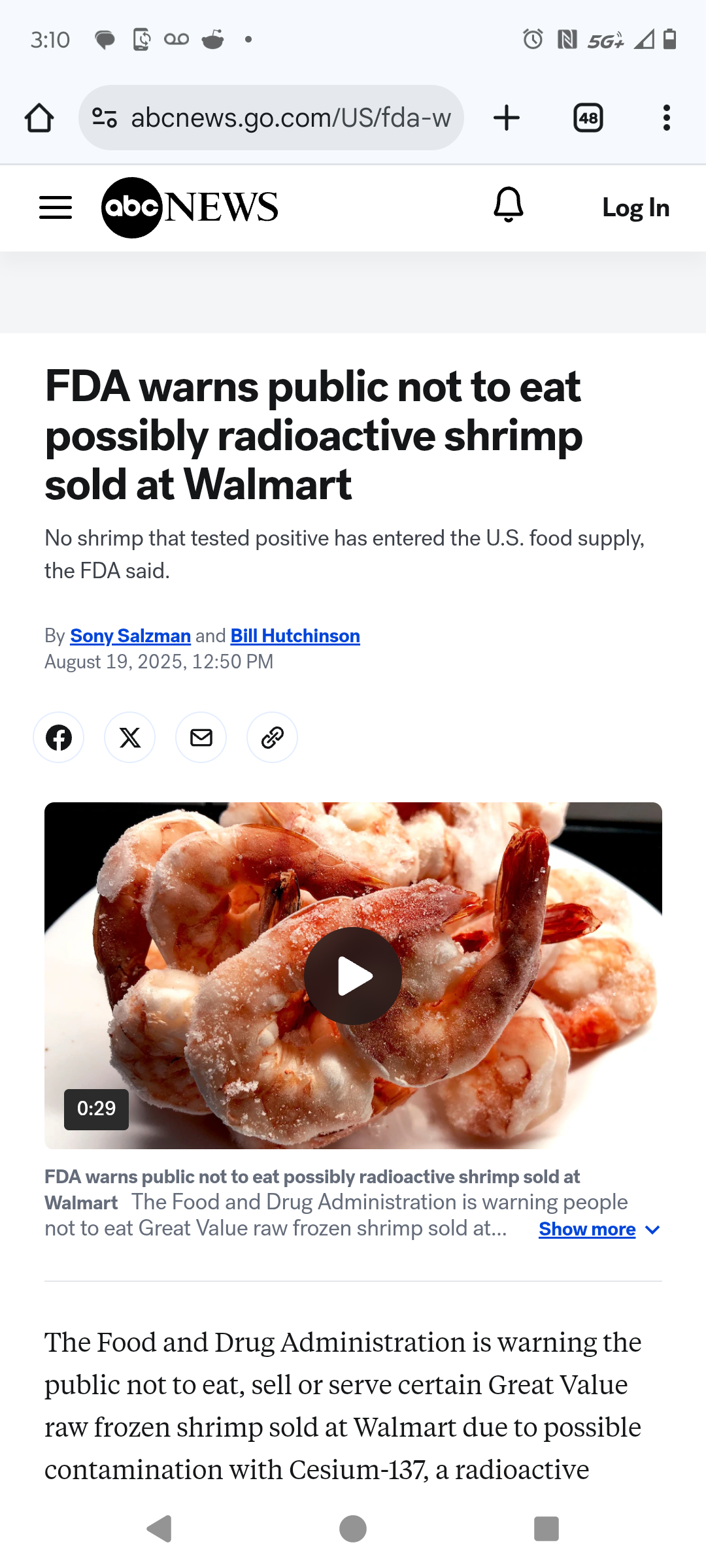Tap the Android recent apps square
This screenshot has height=1568, width=706.
[546, 1529]
